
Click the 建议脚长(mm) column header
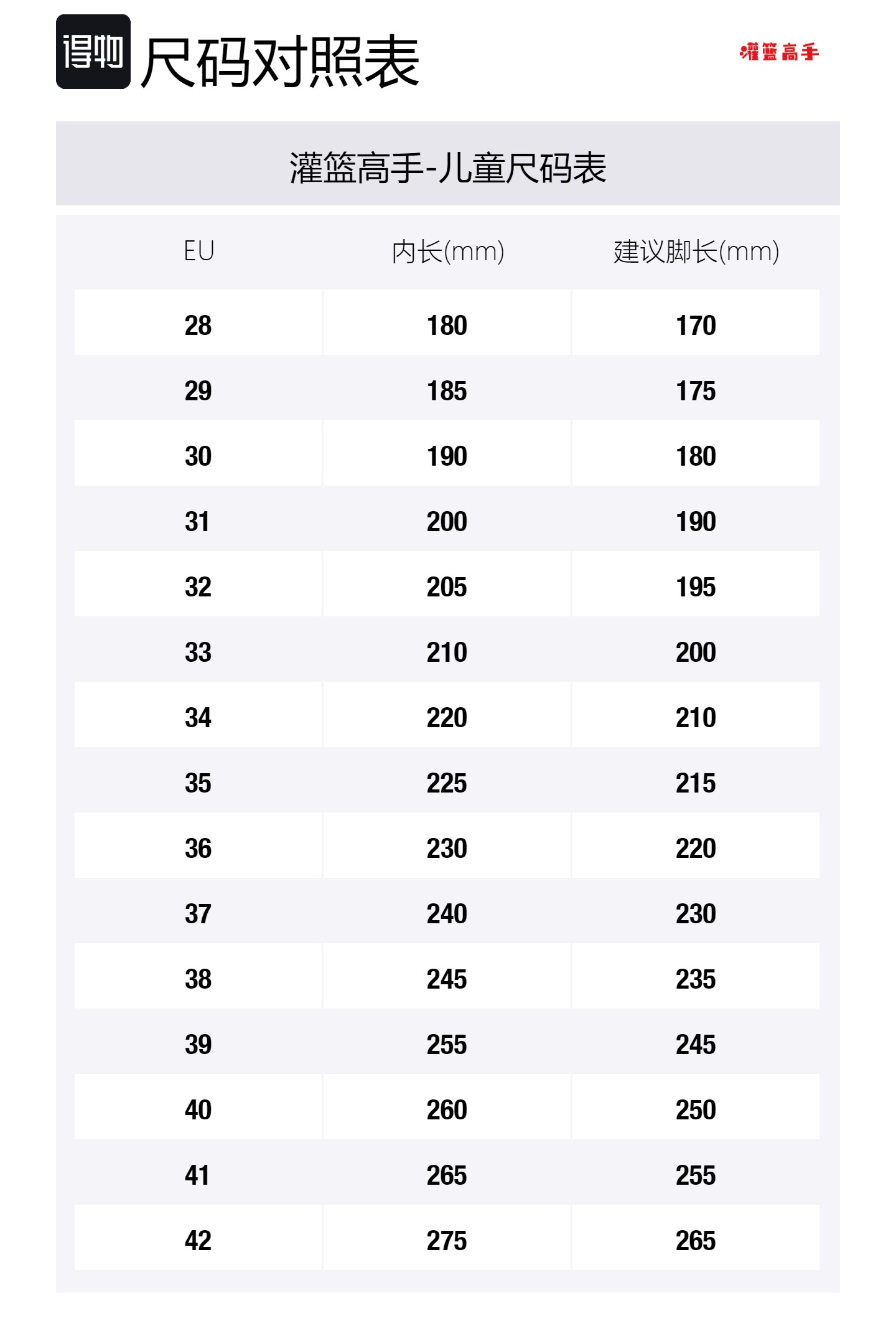pyautogui.click(x=696, y=252)
